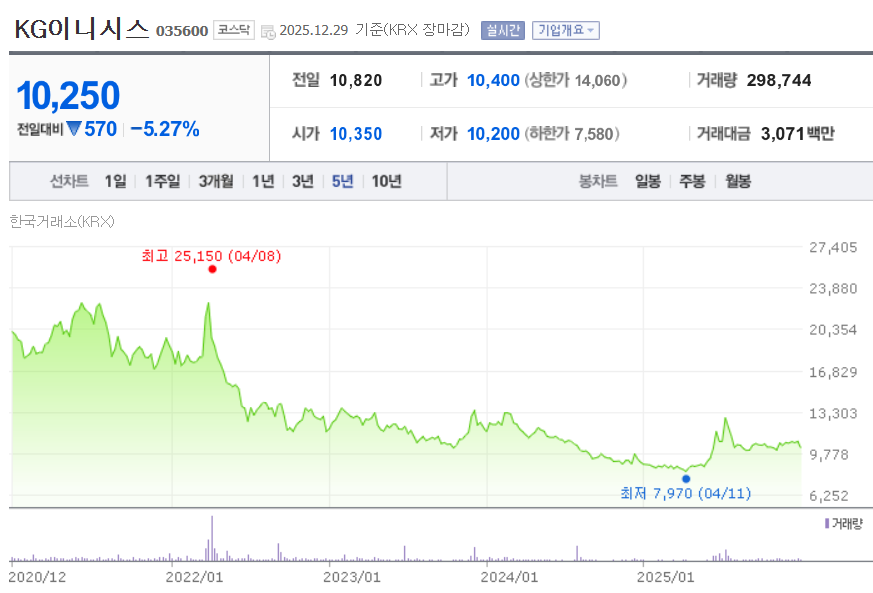This screenshot has width=873, height=593.
Task: Select the 3개월 line chart period
Action: 216,181
